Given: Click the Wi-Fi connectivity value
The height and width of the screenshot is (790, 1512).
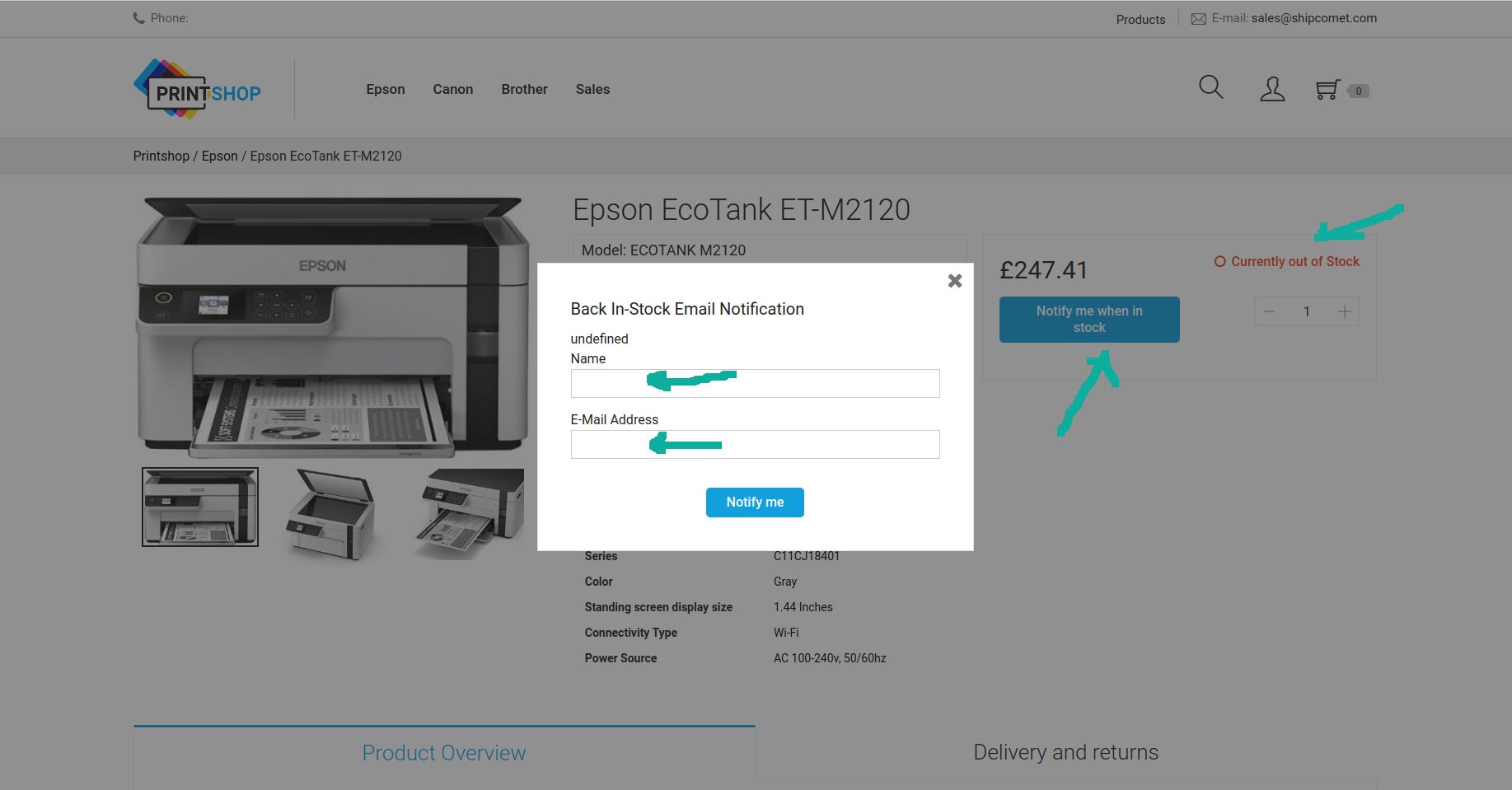Looking at the screenshot, I should (786, 633).
